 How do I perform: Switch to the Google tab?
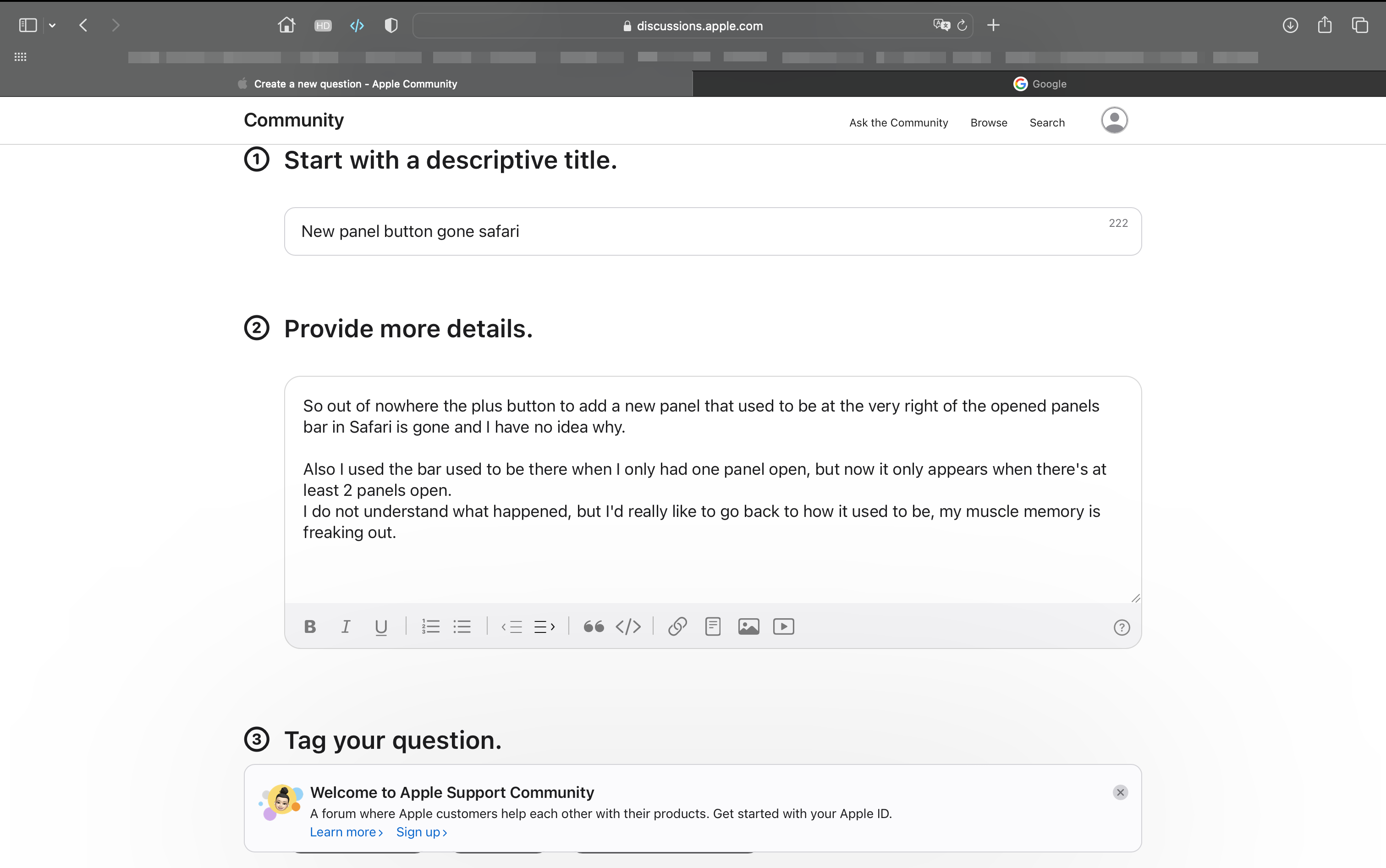click(1039, 84)
